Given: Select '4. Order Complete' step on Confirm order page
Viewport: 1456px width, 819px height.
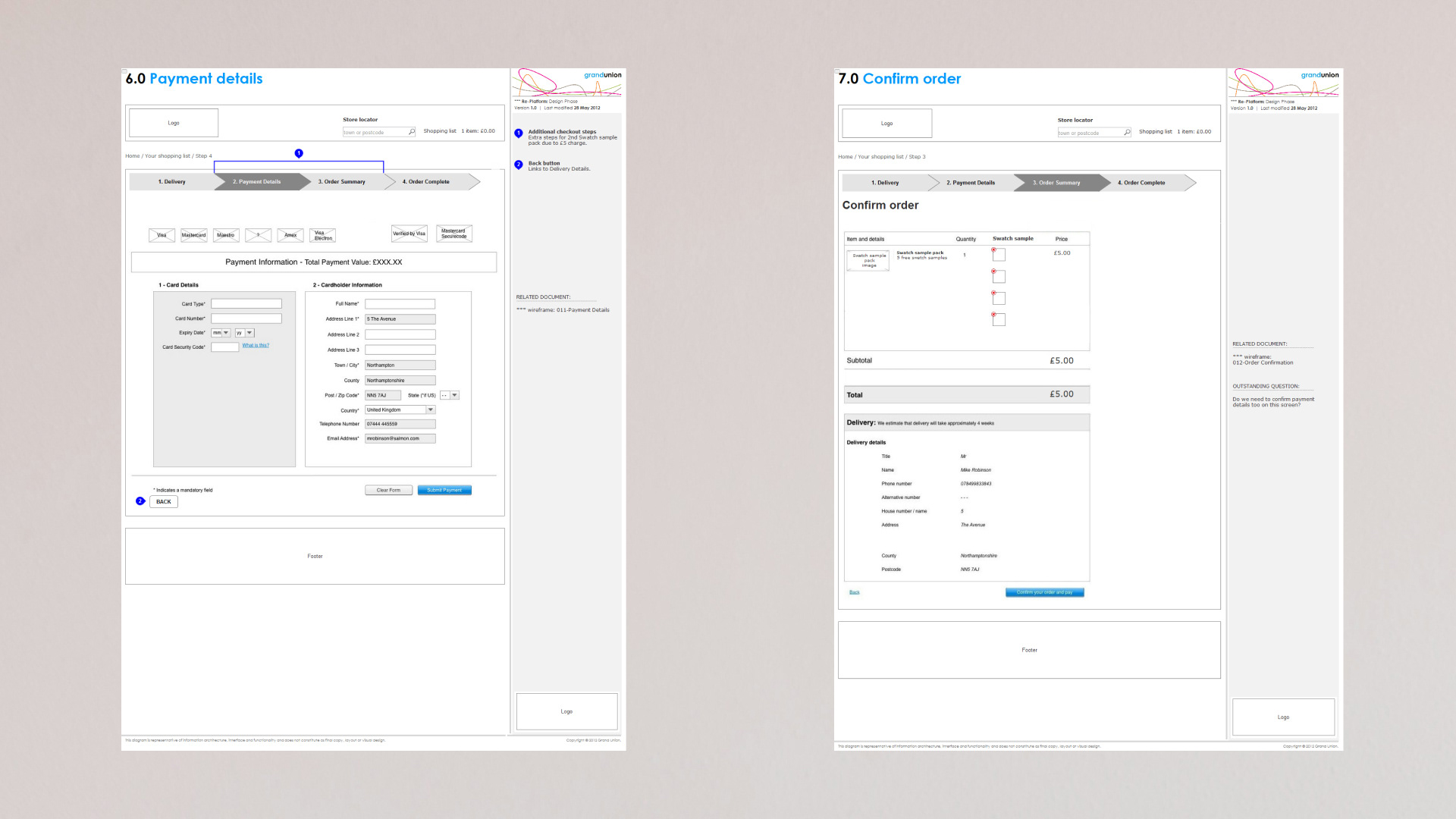Looking at the screenshot, I should tap(1142, 183).
